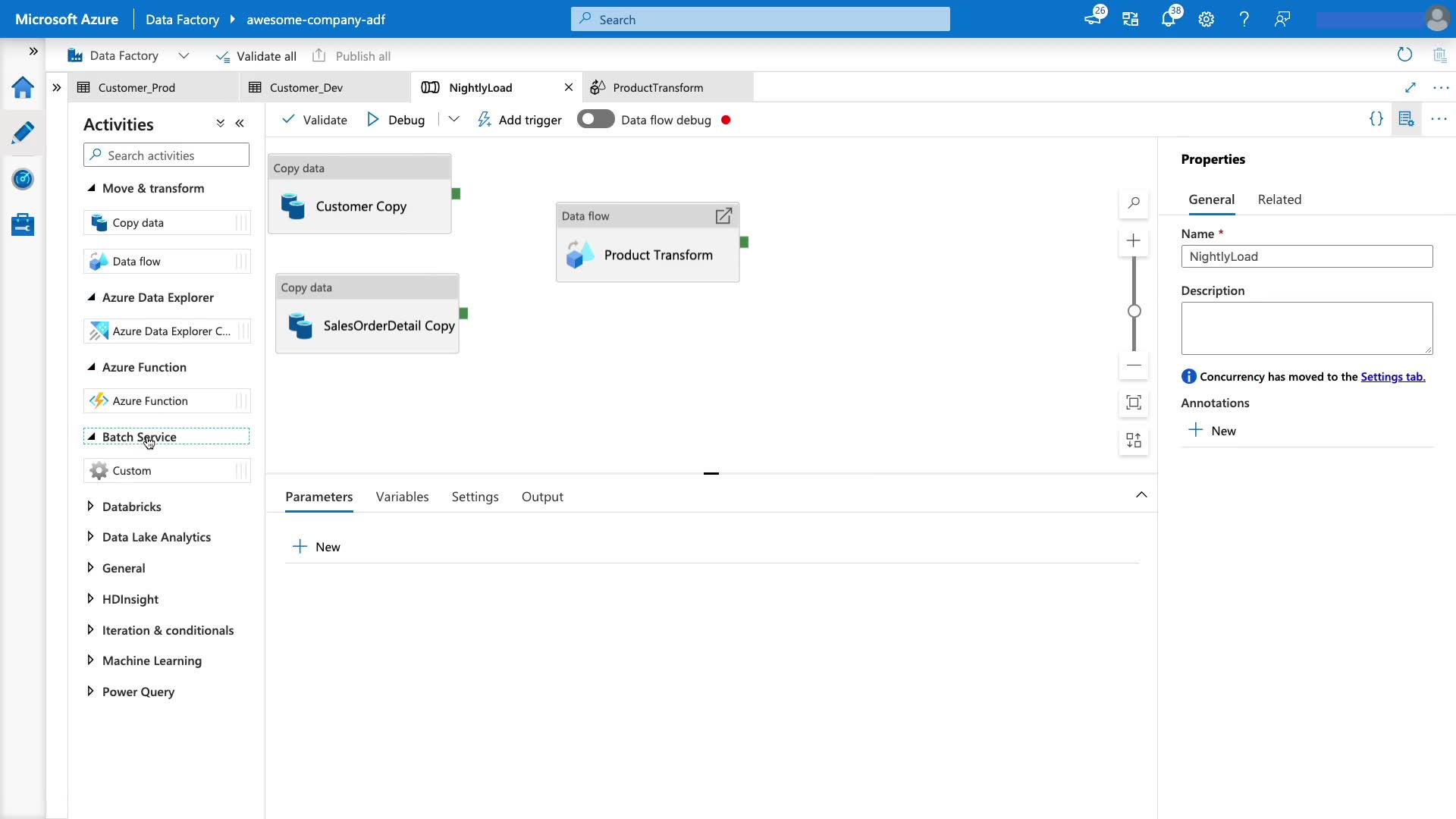
Task: Open the Manage toolbox icon in sidebar
Action: coord(23,224)
